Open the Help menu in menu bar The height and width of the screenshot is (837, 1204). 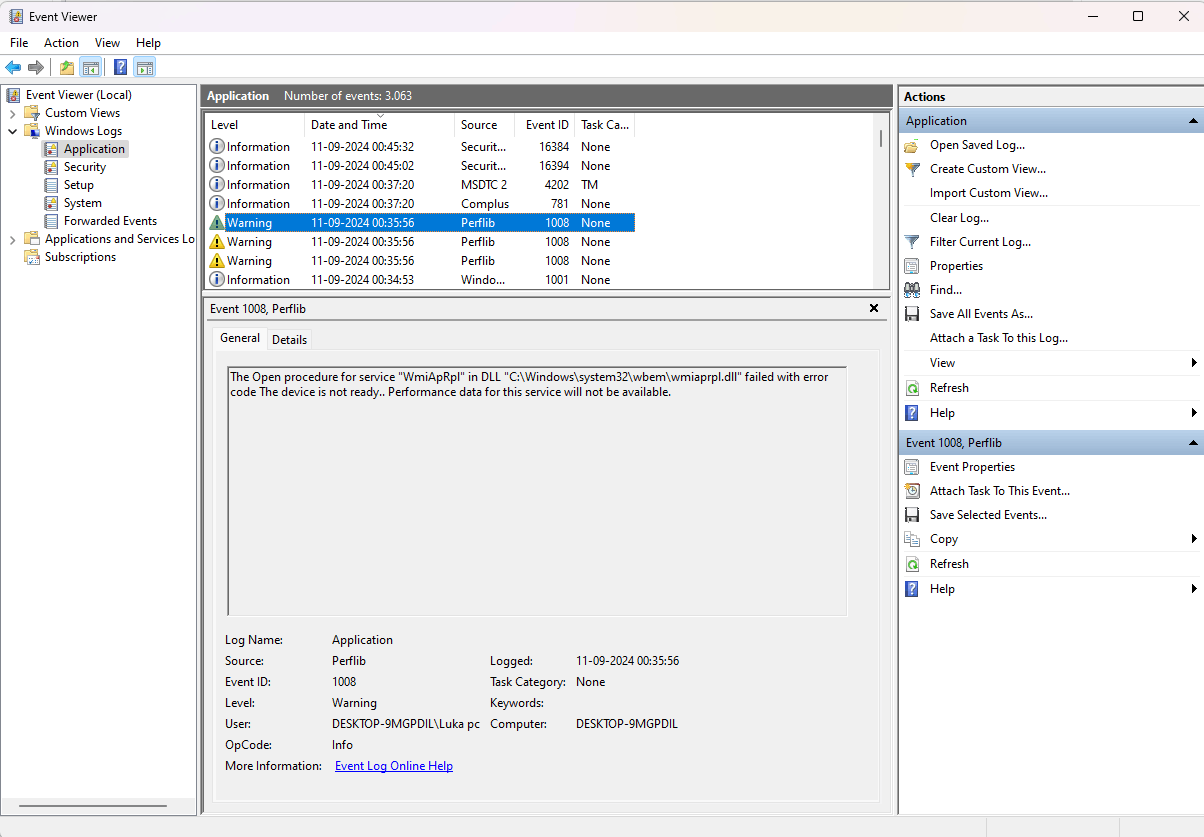[x=148, y=43]
